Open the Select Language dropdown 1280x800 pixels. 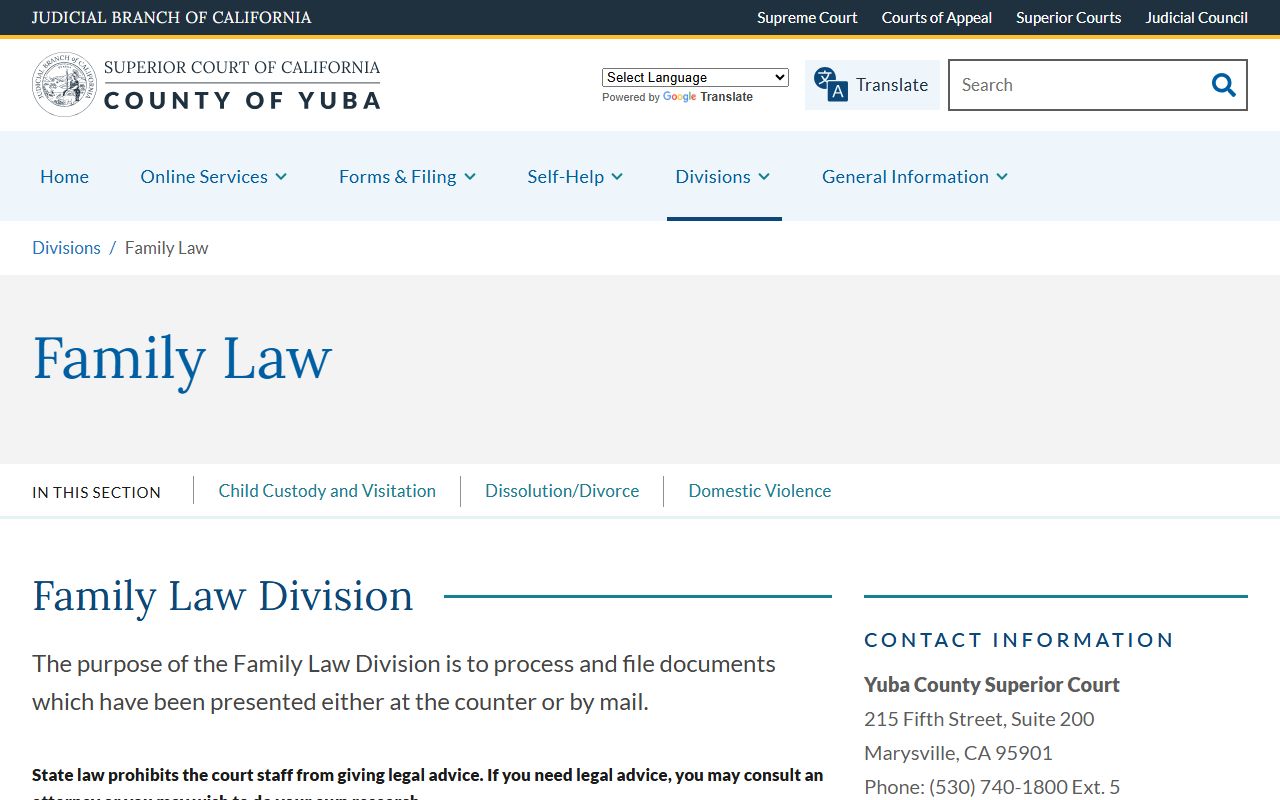tap(695, 77)
